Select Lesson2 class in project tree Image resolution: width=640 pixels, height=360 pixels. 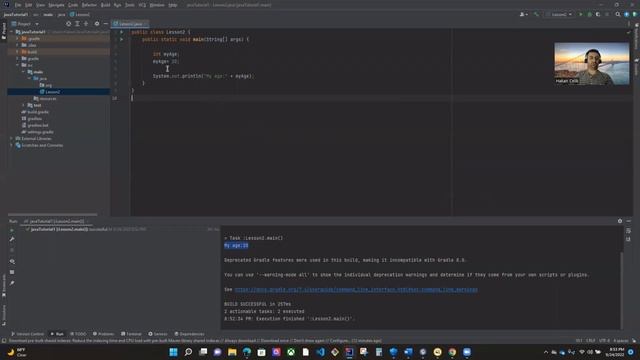[50, 92]
